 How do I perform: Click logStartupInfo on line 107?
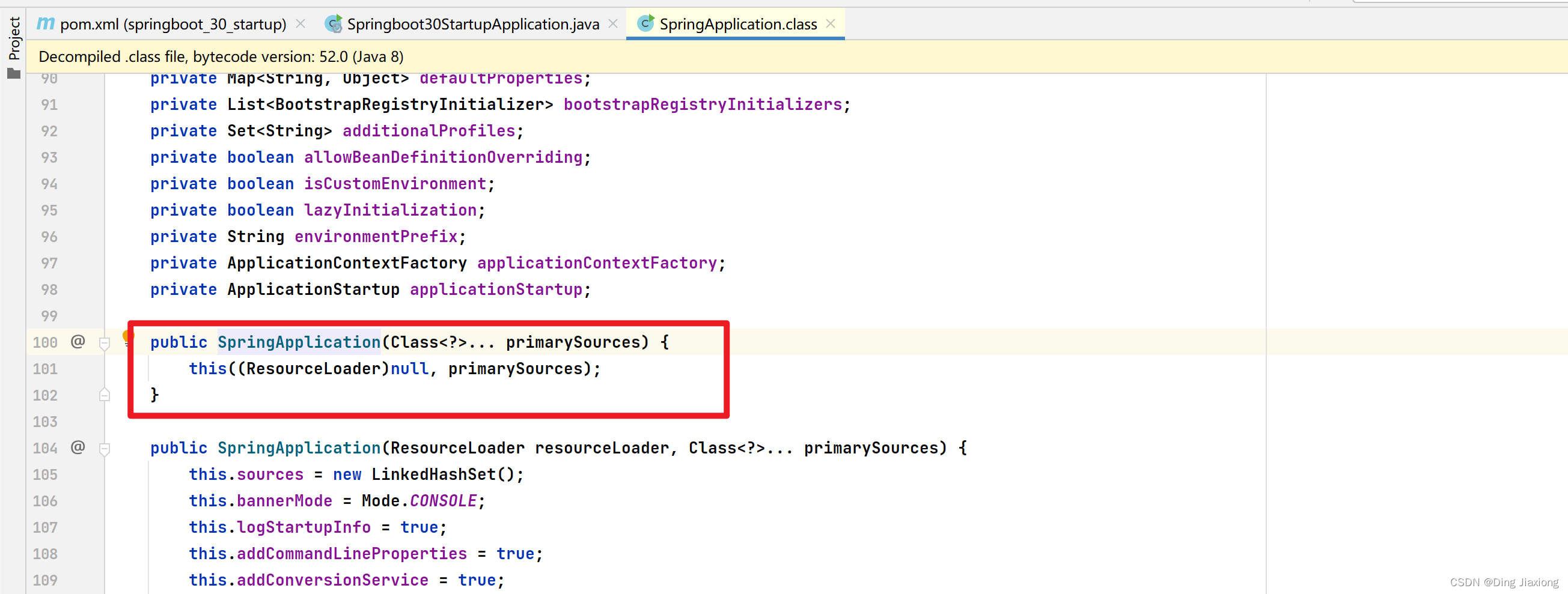pyautogui.click(x=303, y=528)
